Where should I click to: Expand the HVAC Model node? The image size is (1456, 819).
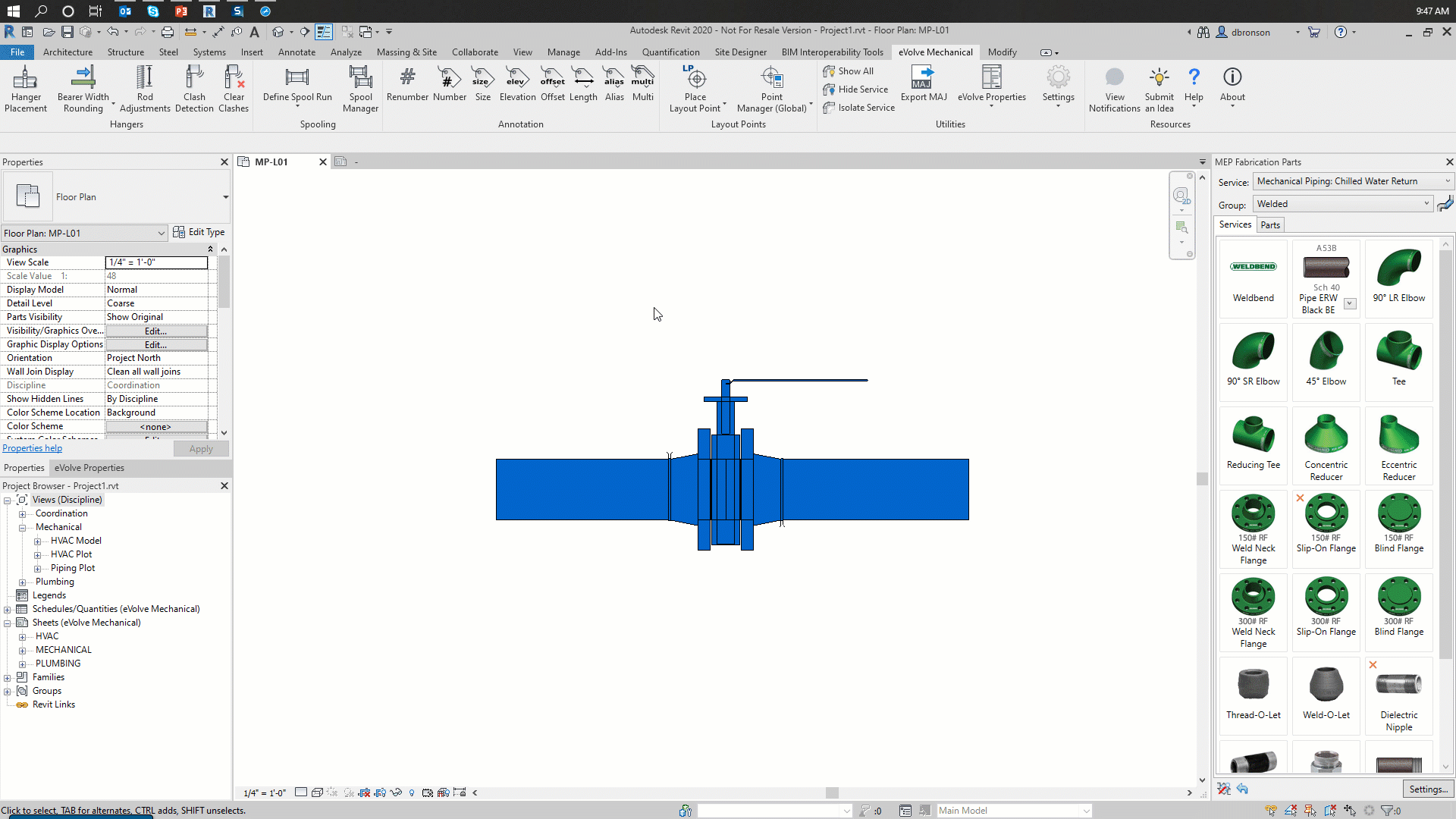[x=37, y=541]
